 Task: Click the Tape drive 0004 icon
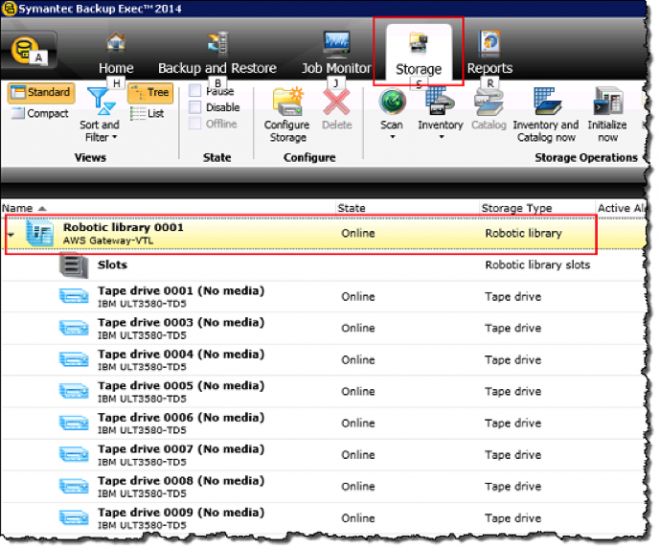point(74,359)
